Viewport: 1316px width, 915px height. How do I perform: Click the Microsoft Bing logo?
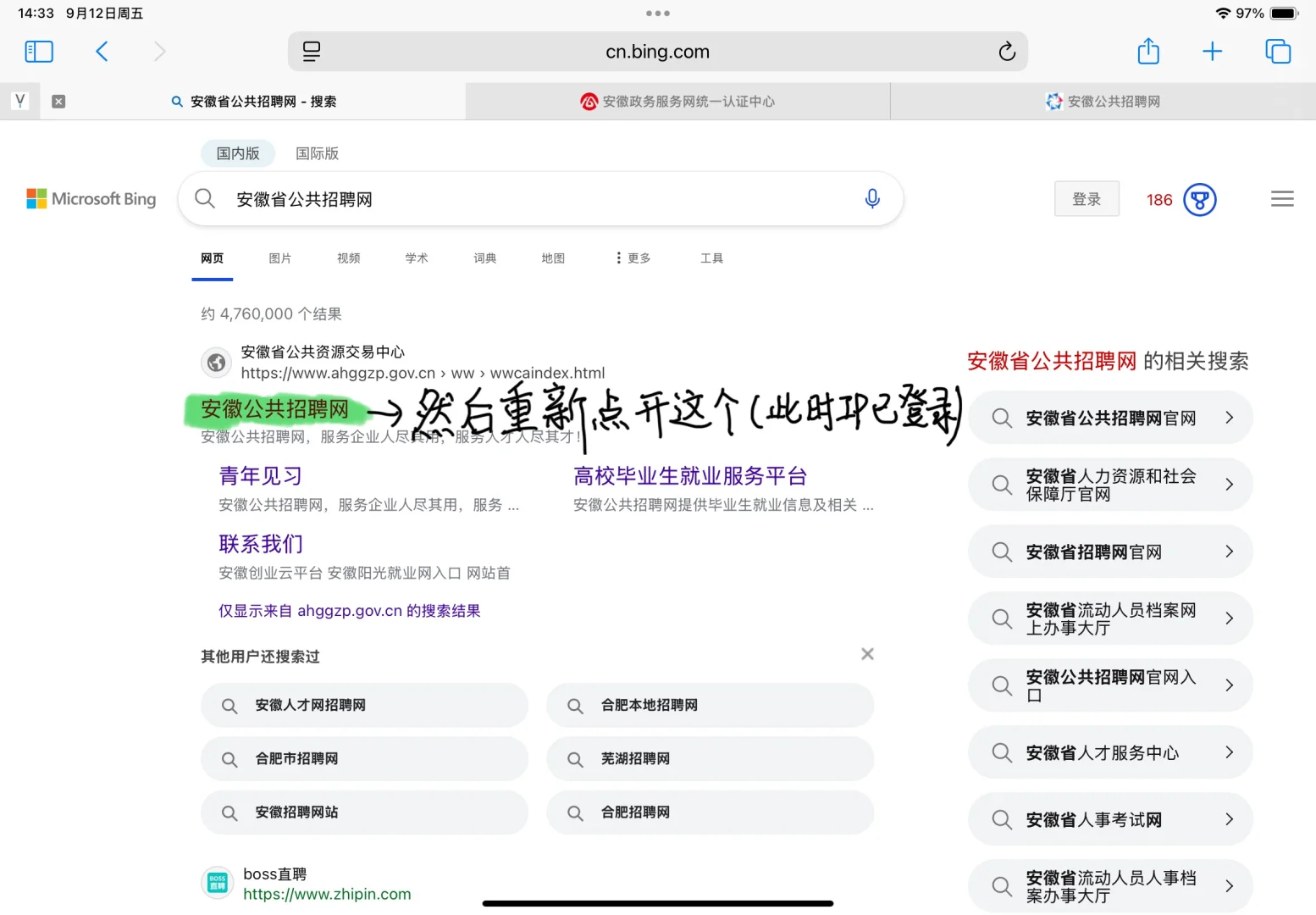click(x=91, y=199)
